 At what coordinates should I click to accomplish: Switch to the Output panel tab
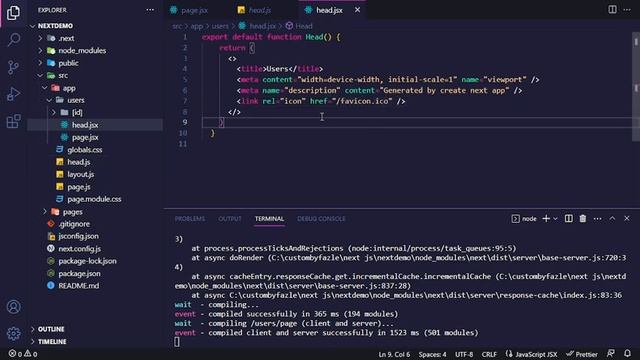tap(230, 219)
